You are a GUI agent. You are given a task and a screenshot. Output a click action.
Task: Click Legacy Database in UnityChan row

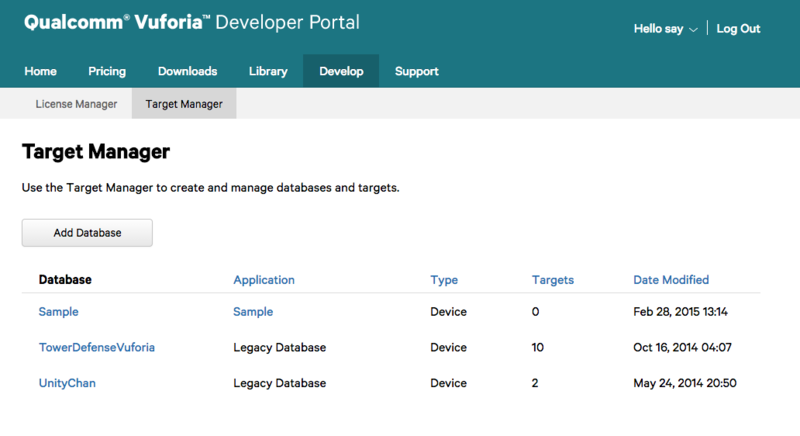tap(280, 383)
